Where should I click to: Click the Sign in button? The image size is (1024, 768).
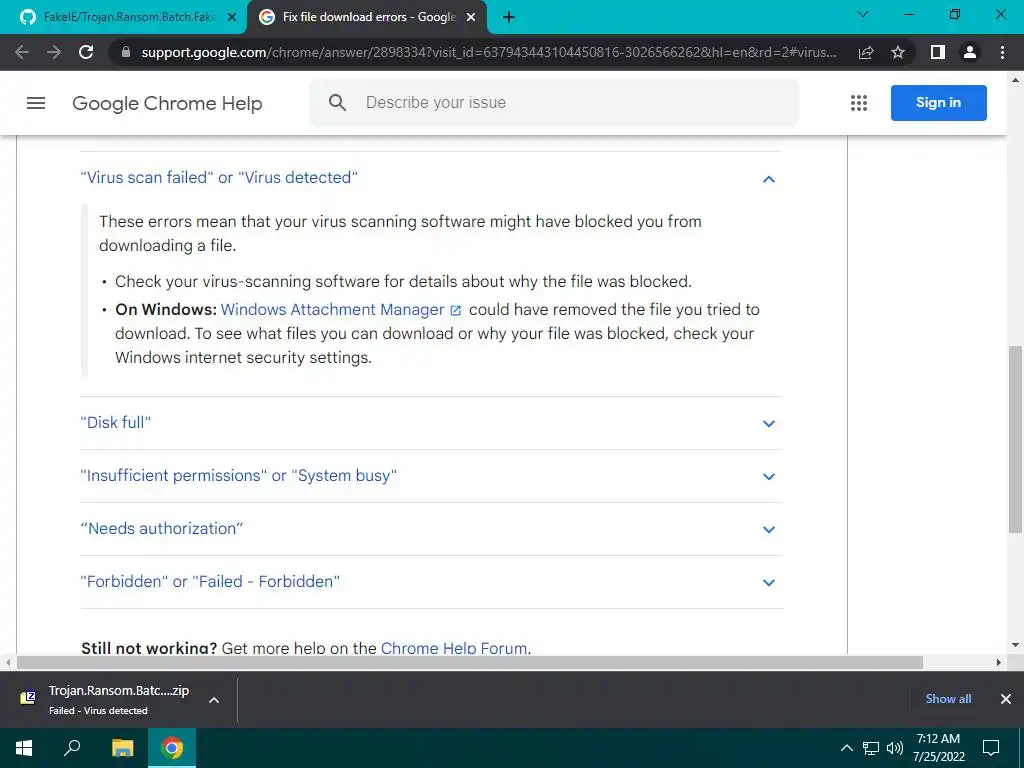point(938,103)
